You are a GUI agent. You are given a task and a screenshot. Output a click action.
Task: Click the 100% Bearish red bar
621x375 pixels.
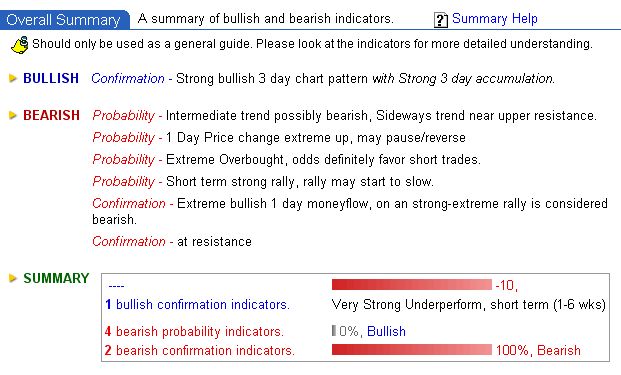point(412,350)
